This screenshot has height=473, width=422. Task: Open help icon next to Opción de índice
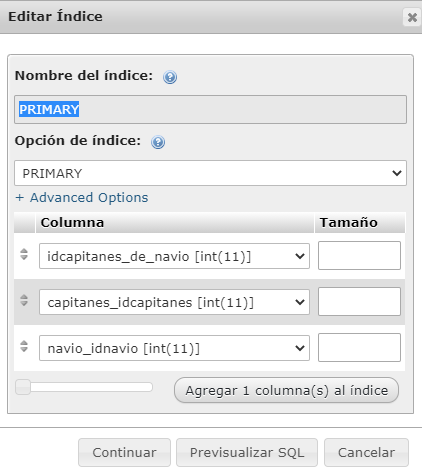(158, 142)
